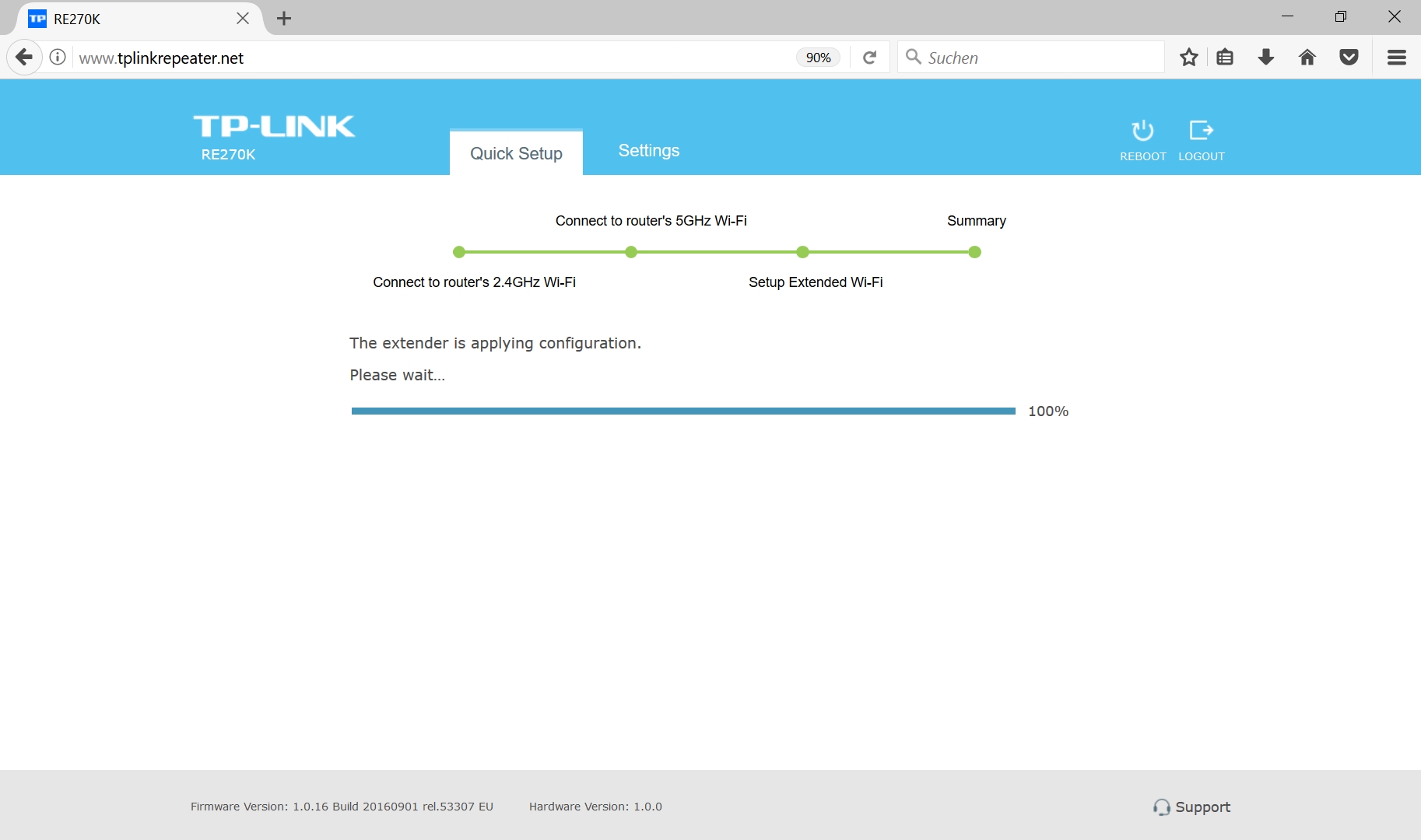The width and height of the screenshot is (1421, 840).
Task: Minimize the browser window
Action: point(1287,16)
